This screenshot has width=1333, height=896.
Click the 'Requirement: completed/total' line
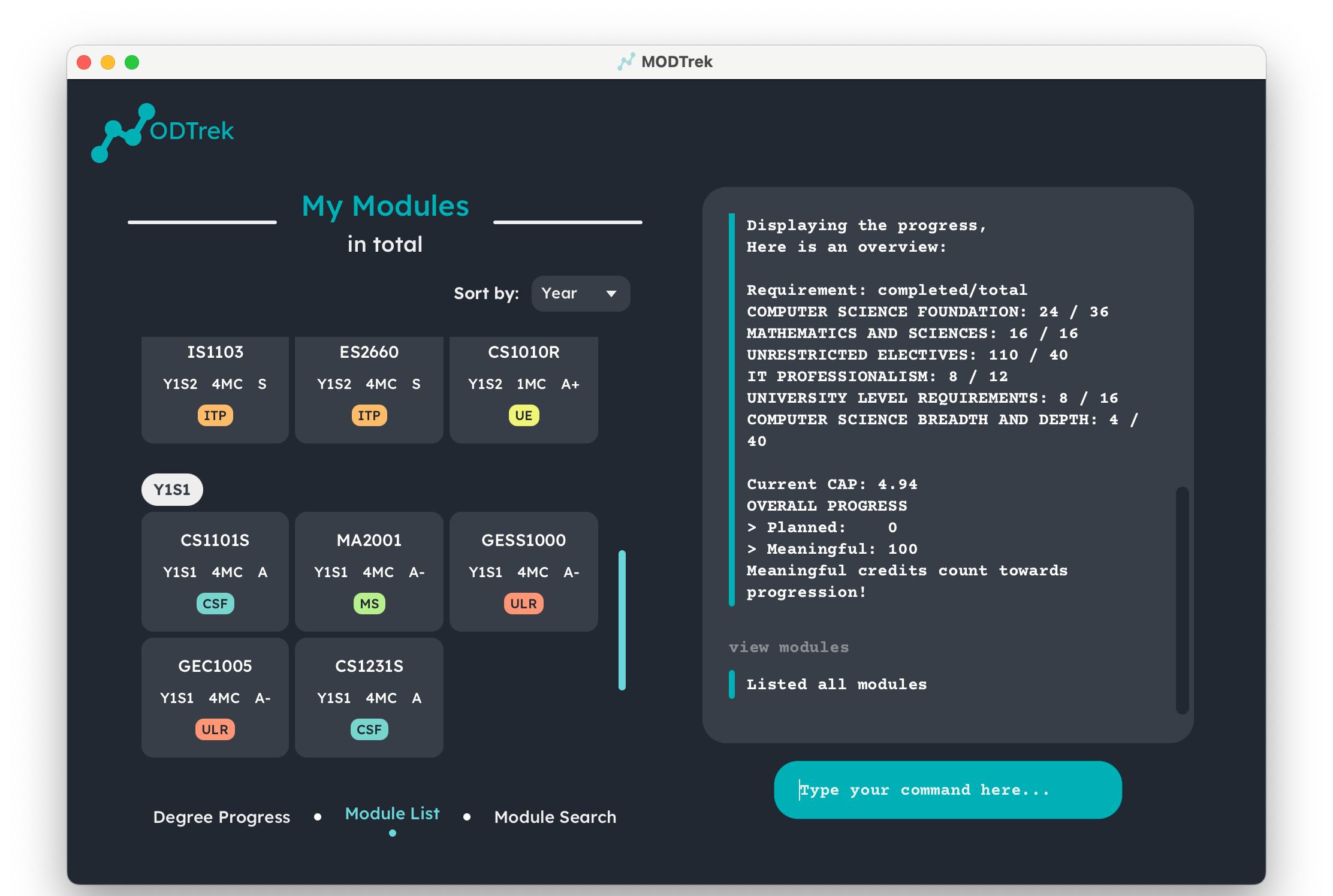coord(887,290)
